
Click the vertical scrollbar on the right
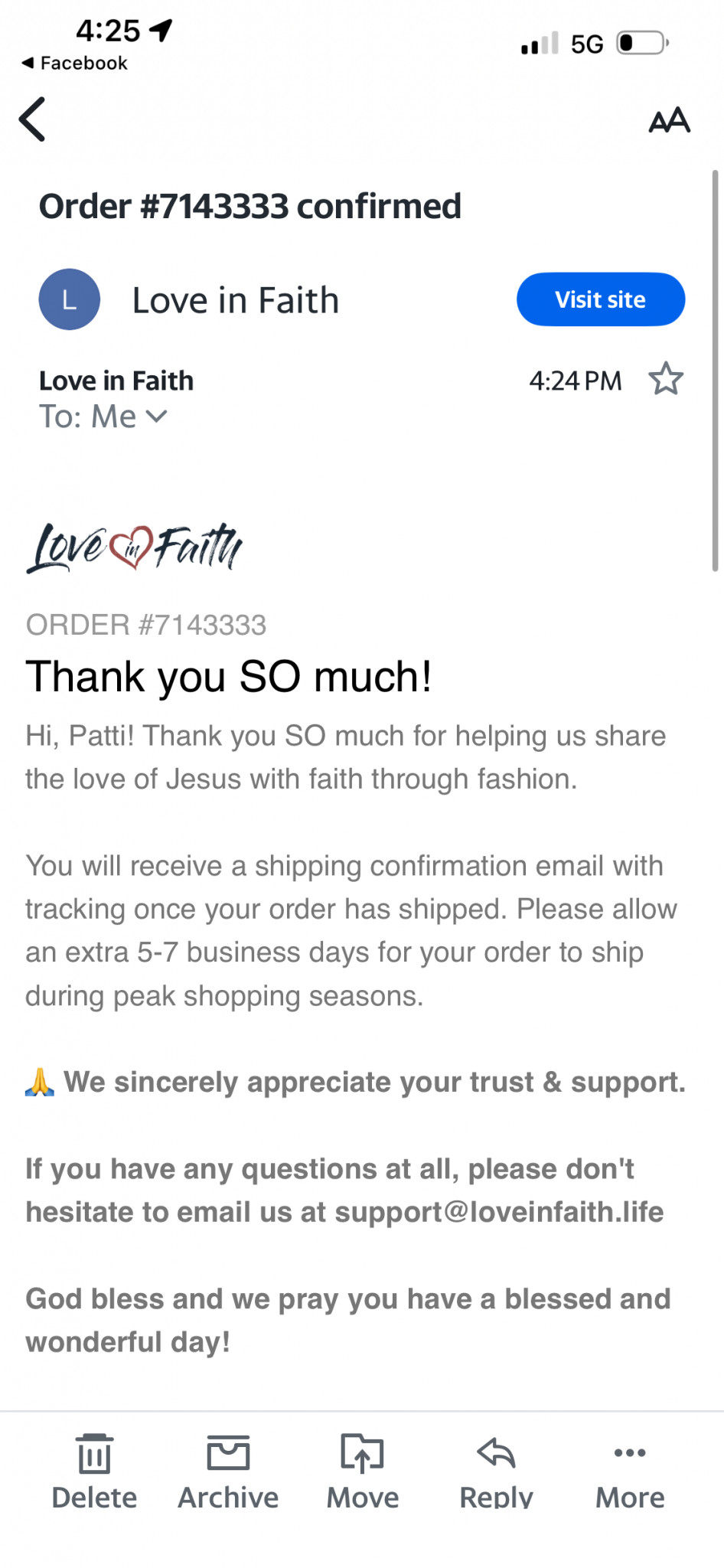(715, 371)
